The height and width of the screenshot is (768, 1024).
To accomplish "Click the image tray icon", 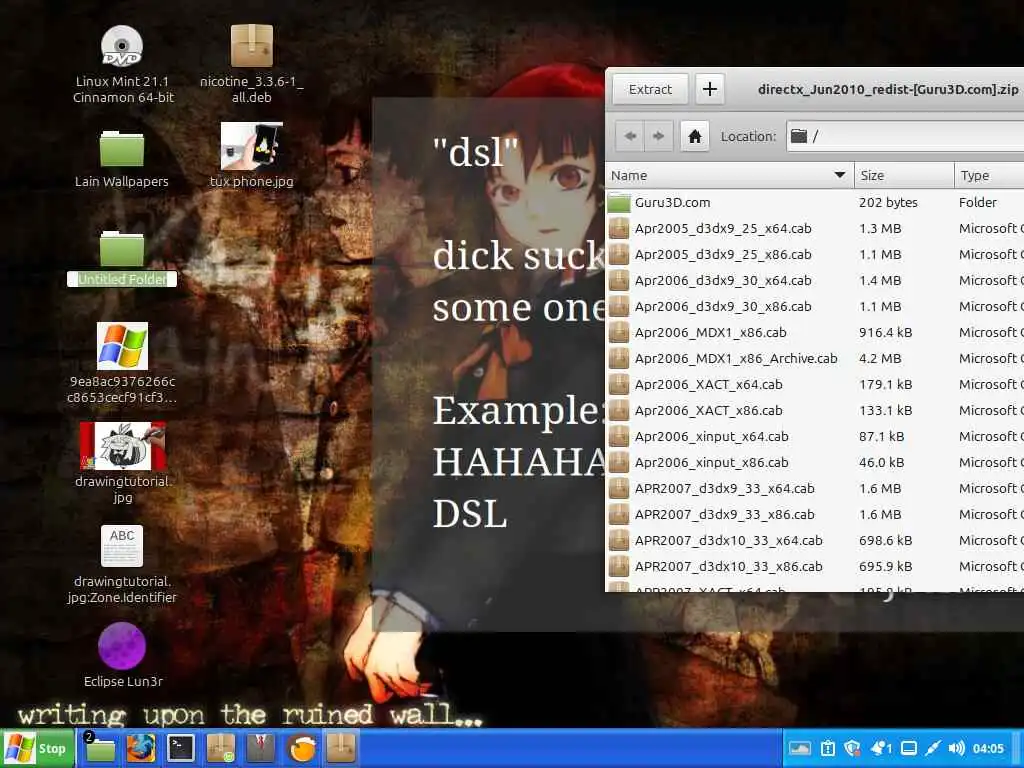I will click(x=799, y=748).
